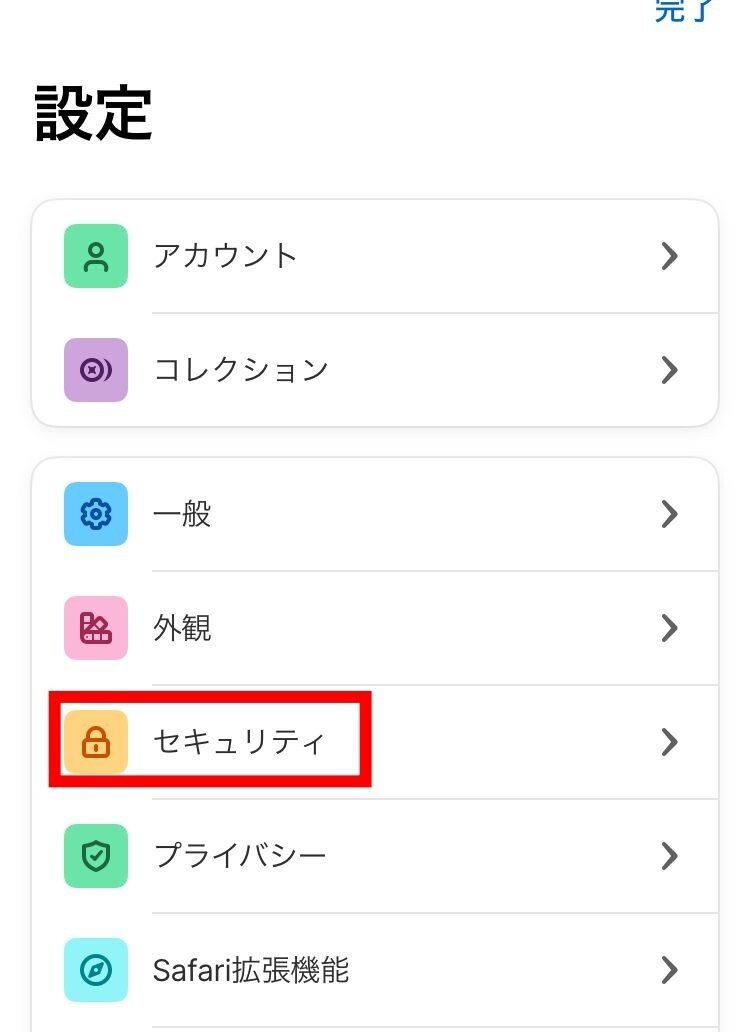Viewport: 750px width, 1032px height.
Task: Expand the プライバシー row chevron
Action: (x=670, y=856)
